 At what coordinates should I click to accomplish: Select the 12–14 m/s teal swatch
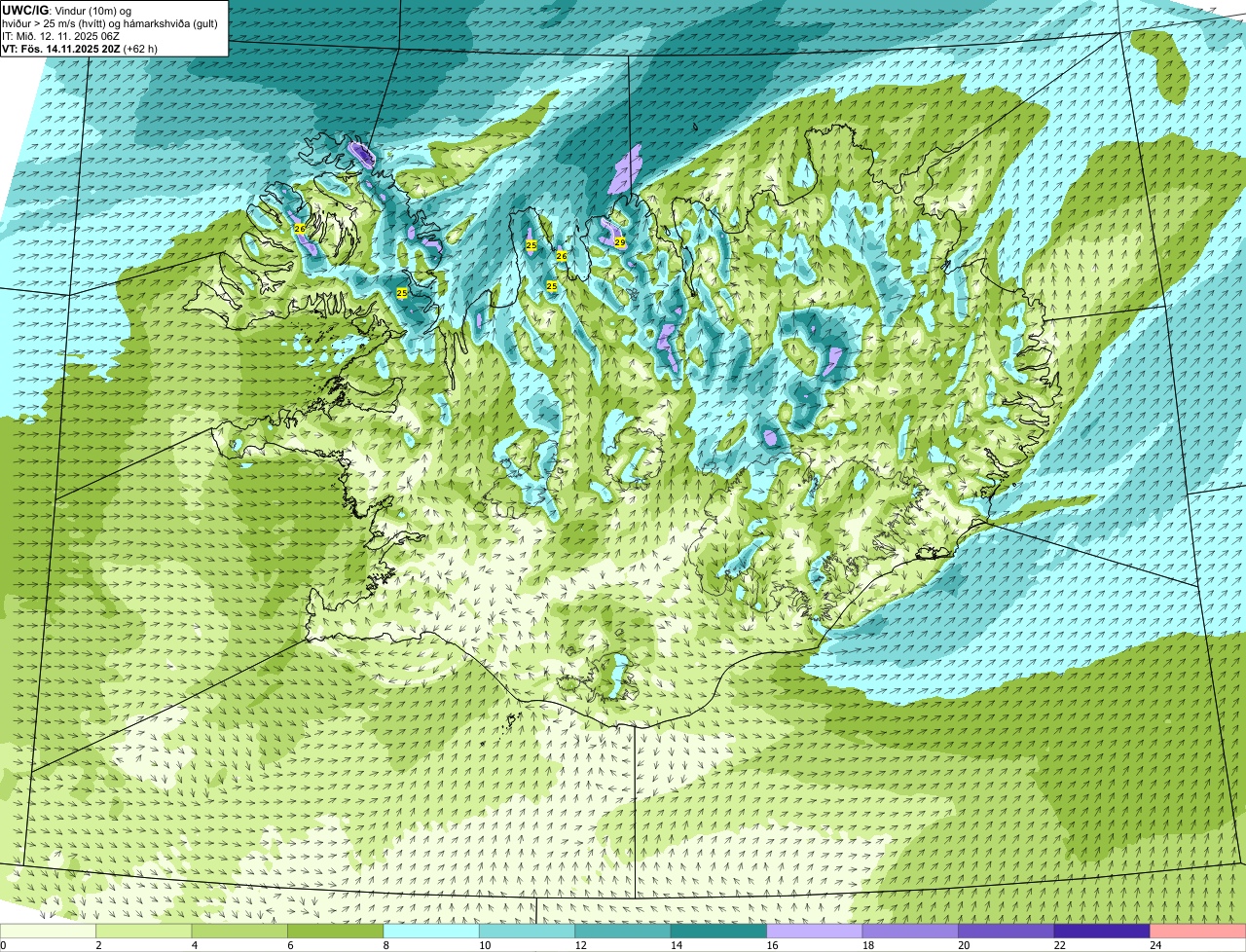point(623,931)
